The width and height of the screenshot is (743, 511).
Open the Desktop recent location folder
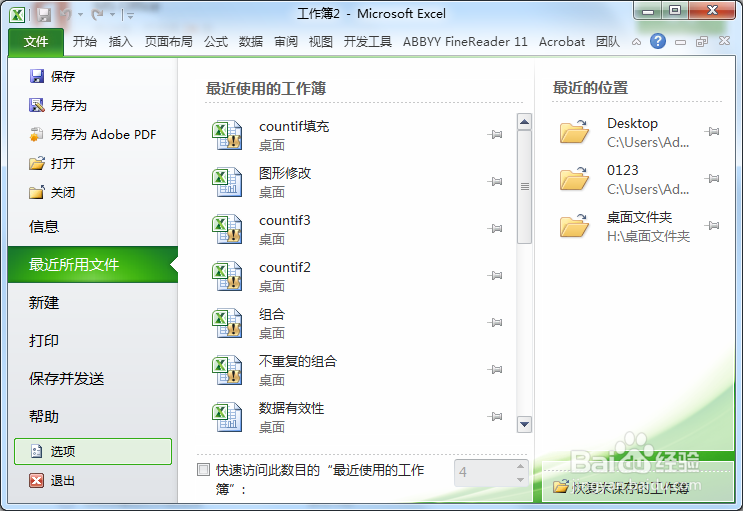[625, 132]
